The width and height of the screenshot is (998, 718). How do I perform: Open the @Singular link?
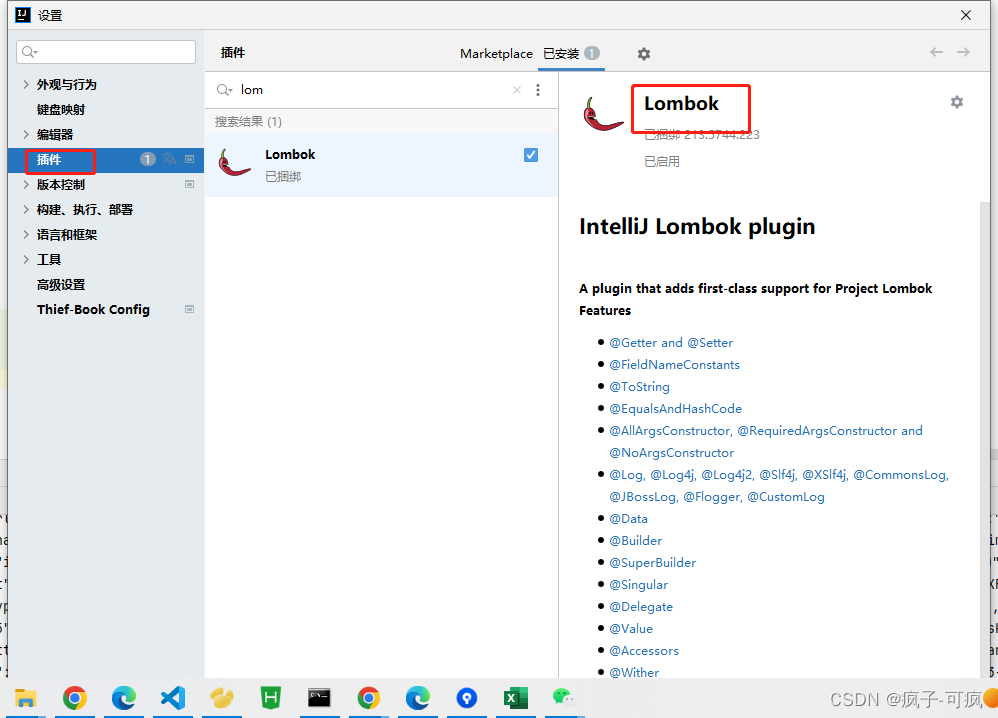click(x=638, y=584)
